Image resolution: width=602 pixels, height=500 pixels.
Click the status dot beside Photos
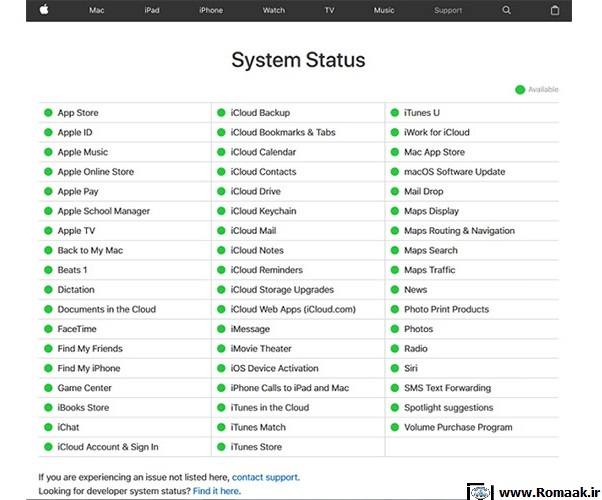[x=395, y=329]
